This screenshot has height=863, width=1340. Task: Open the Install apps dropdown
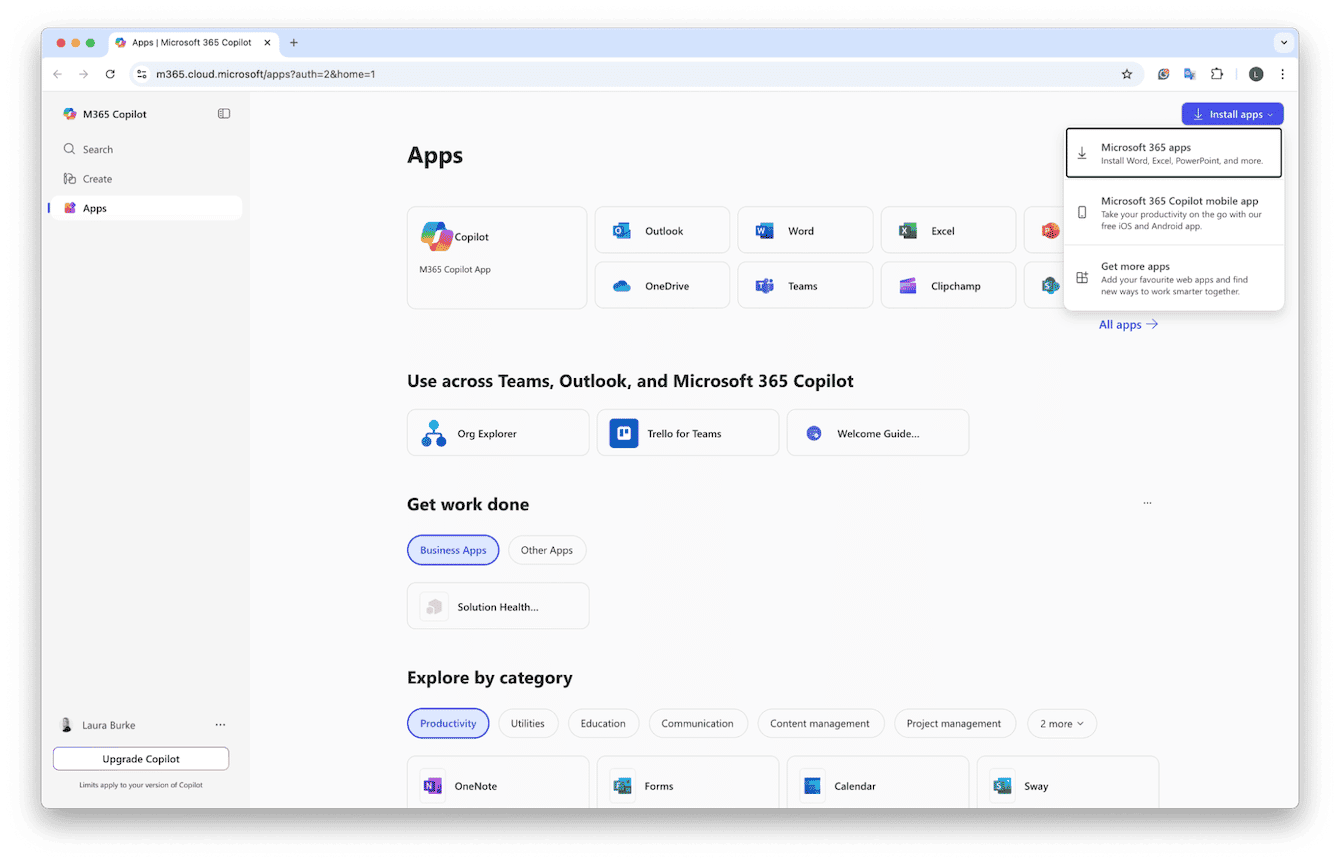pos(1232,113)
